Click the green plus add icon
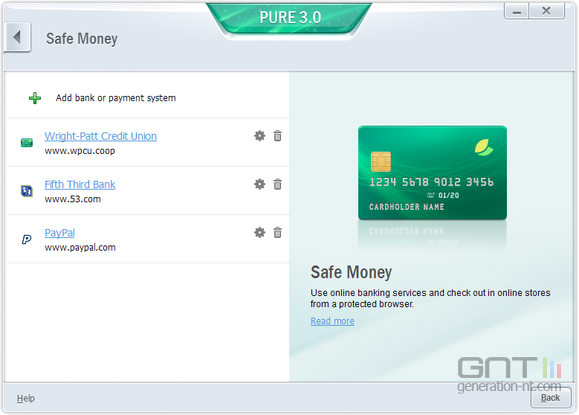The image size is (579, 415). (x=35, y=98)
